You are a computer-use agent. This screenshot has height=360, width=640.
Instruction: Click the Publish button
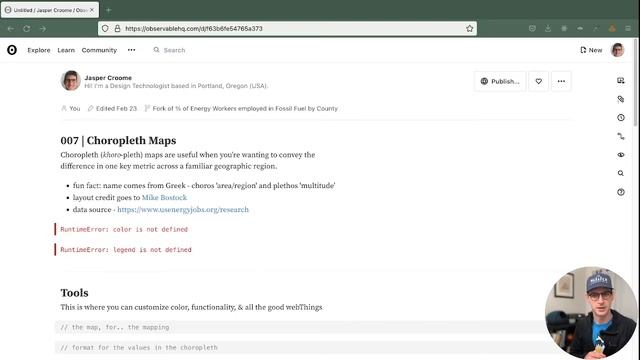click(x=500, y=81)
